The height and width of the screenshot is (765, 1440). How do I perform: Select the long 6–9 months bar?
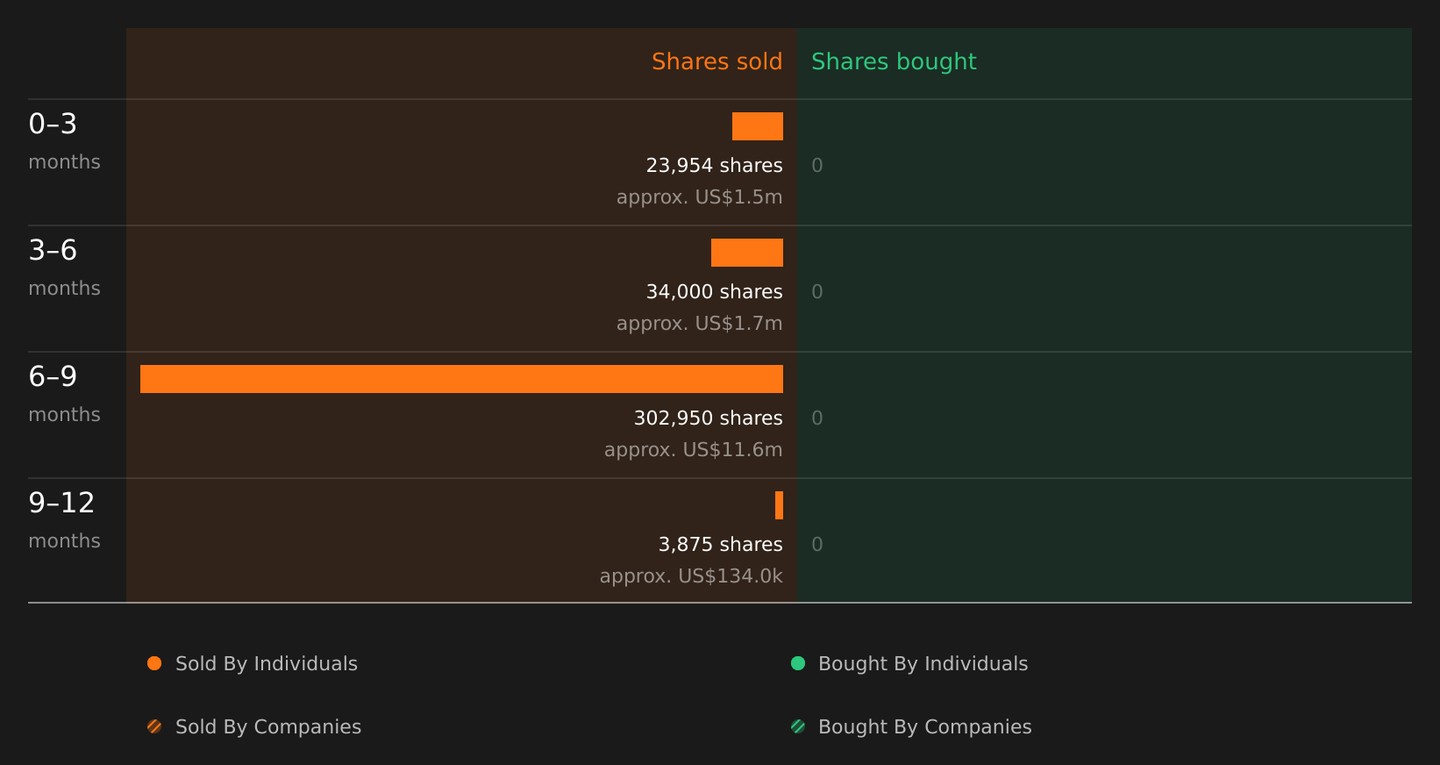pyautogui.click(x=461, y=379)
